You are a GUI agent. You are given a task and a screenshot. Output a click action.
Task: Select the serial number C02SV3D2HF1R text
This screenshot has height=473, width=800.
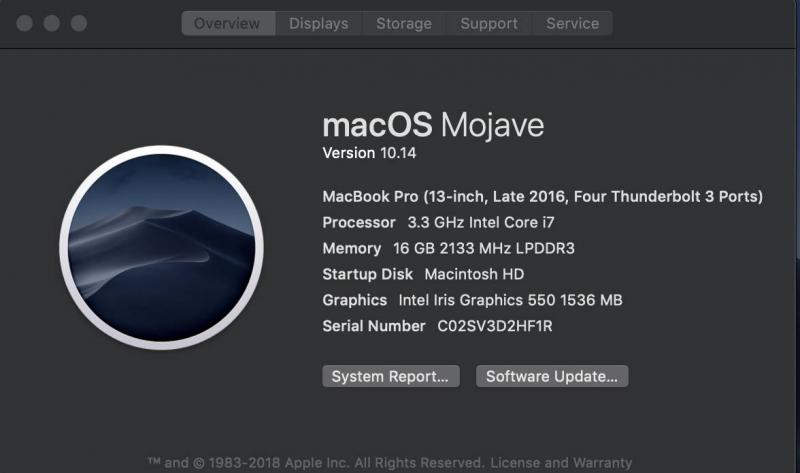pos(495,326)
